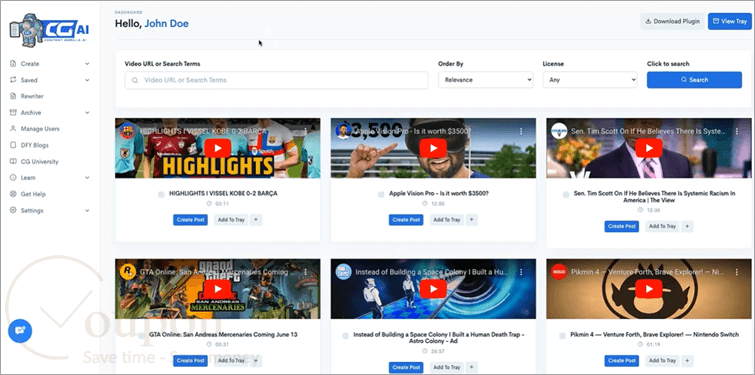Click Download Plugin button
This screenshot has height=375, width=755.
click(672, 21)
